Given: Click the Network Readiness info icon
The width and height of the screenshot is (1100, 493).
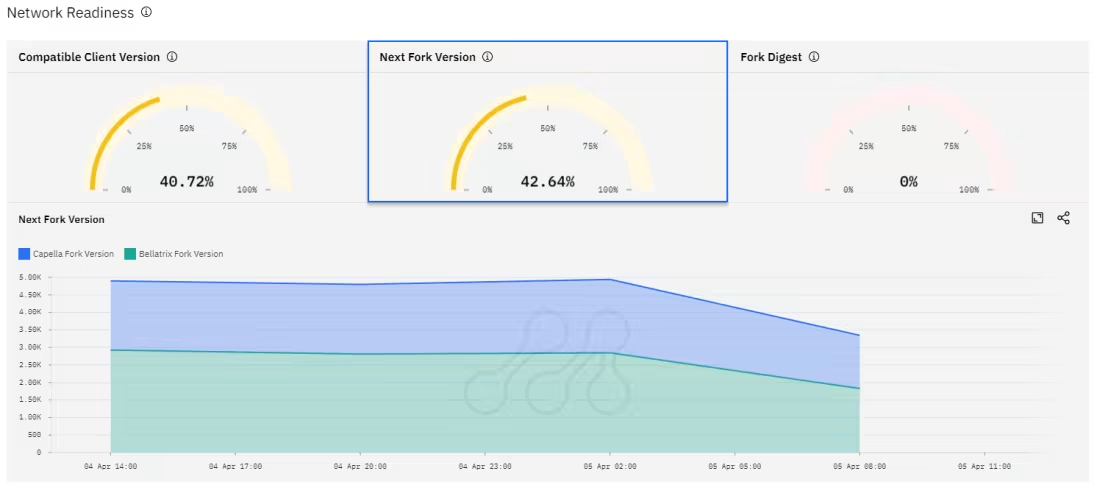Looking at the screenshot, I should [x=146, y=13].
